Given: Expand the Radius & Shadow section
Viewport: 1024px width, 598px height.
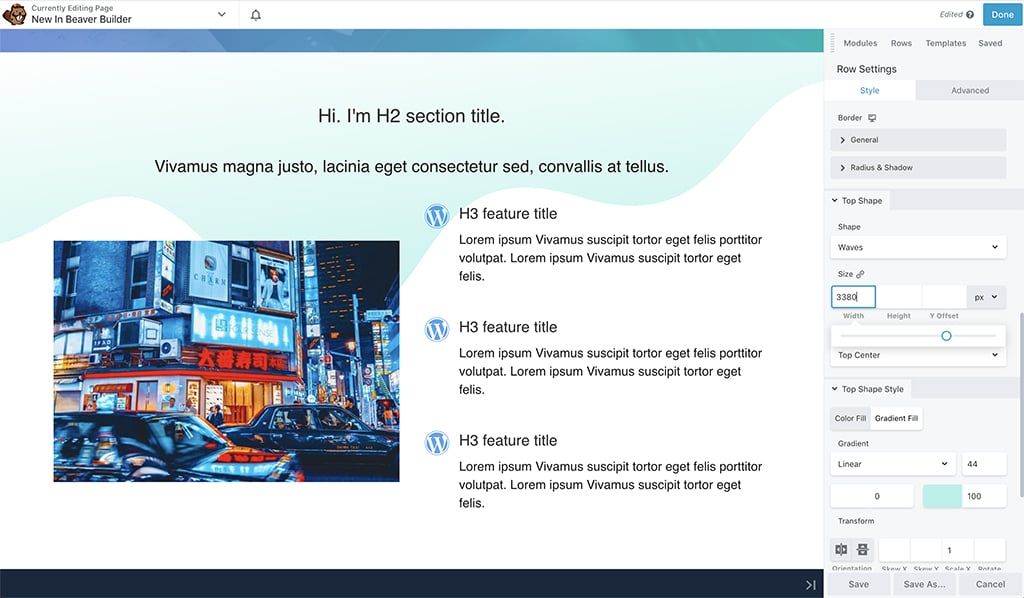Looking at the screenshot, I should pos(918,167).
